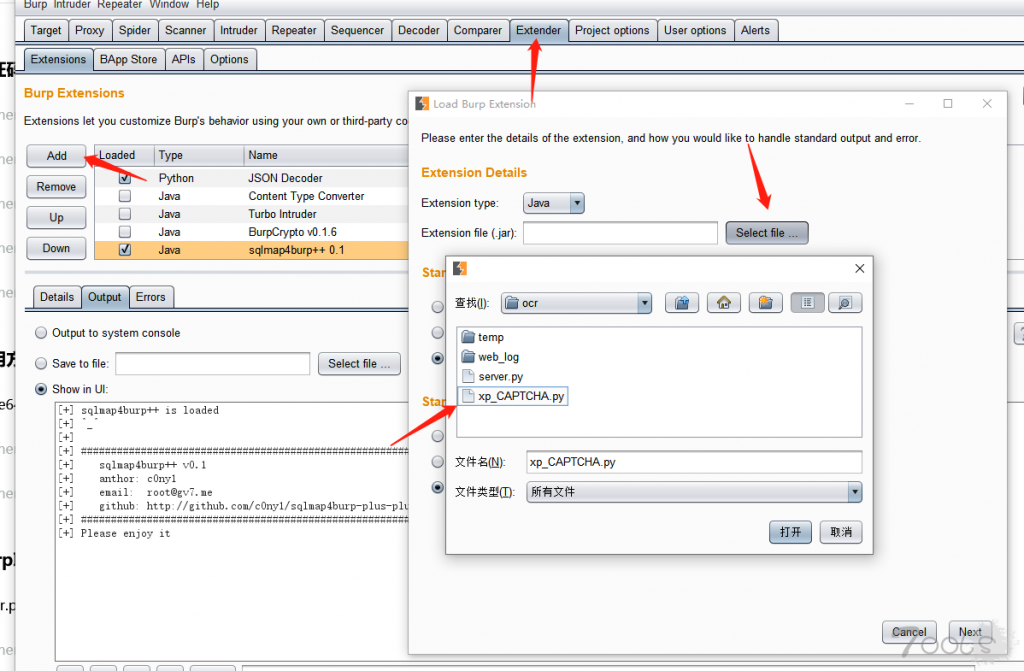Switch file chooser to details view
The image size is (1024, 671).
[x=845, y=303]
